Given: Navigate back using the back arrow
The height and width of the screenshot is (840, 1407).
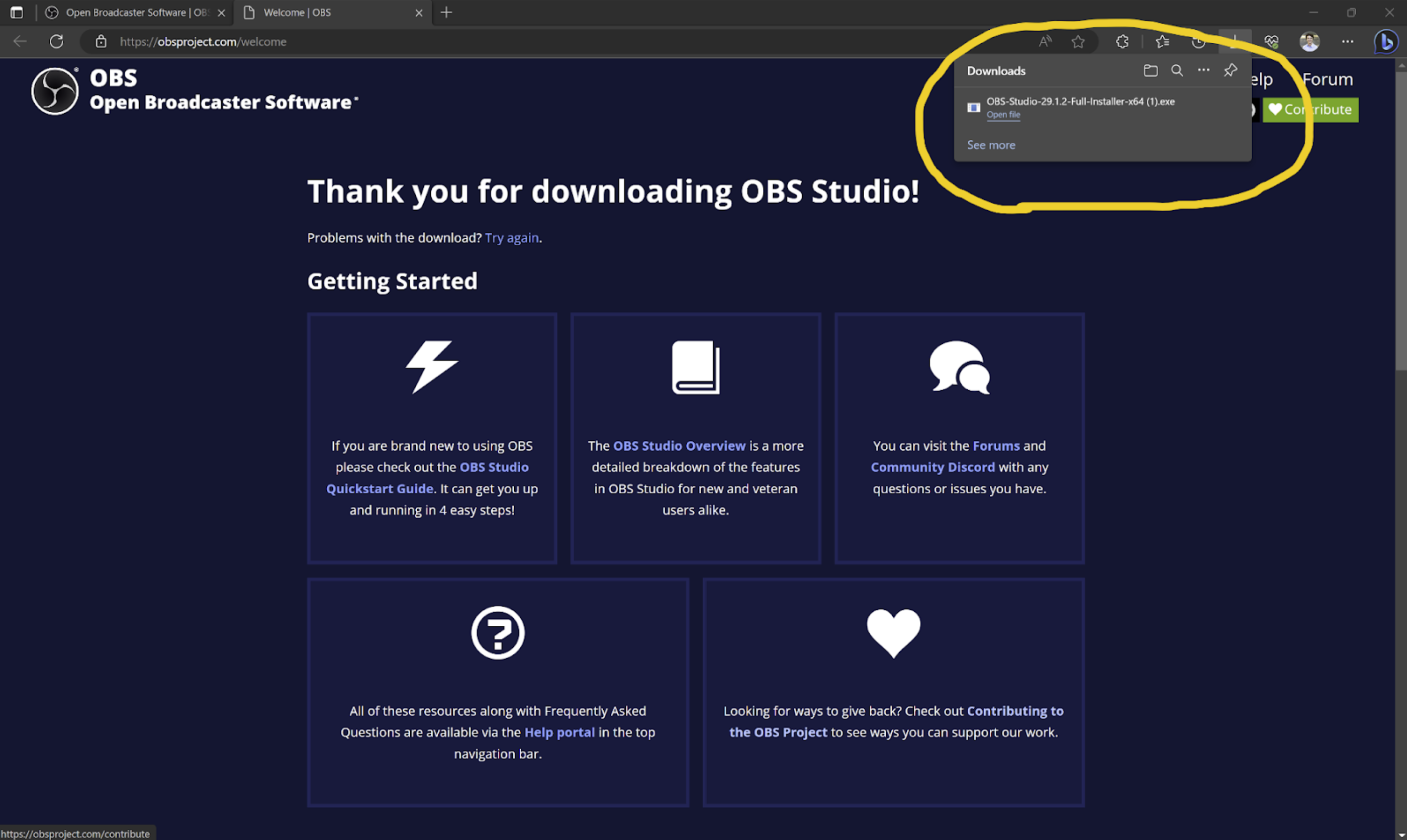Looking at the screenshot, I should (x=20, y=41).
